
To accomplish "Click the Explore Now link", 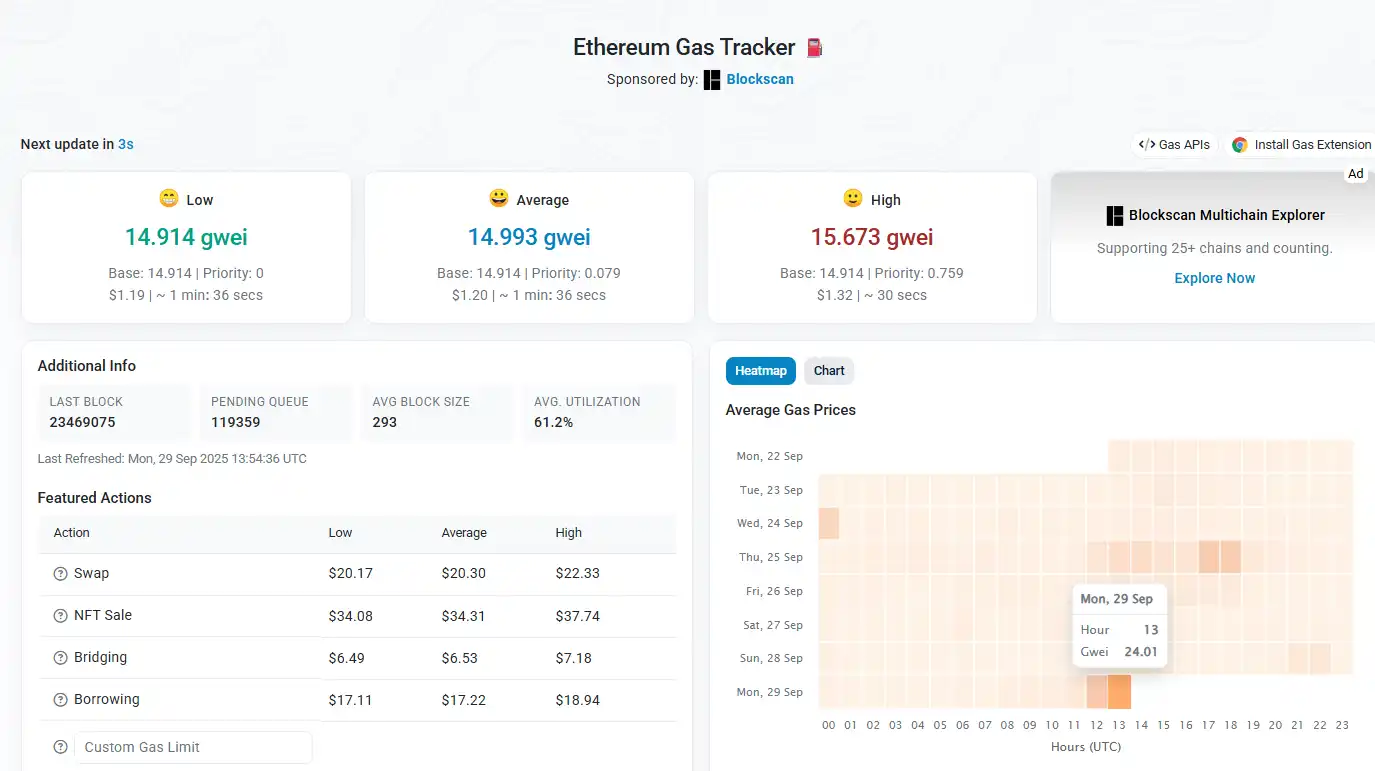I will (1214, 278).
